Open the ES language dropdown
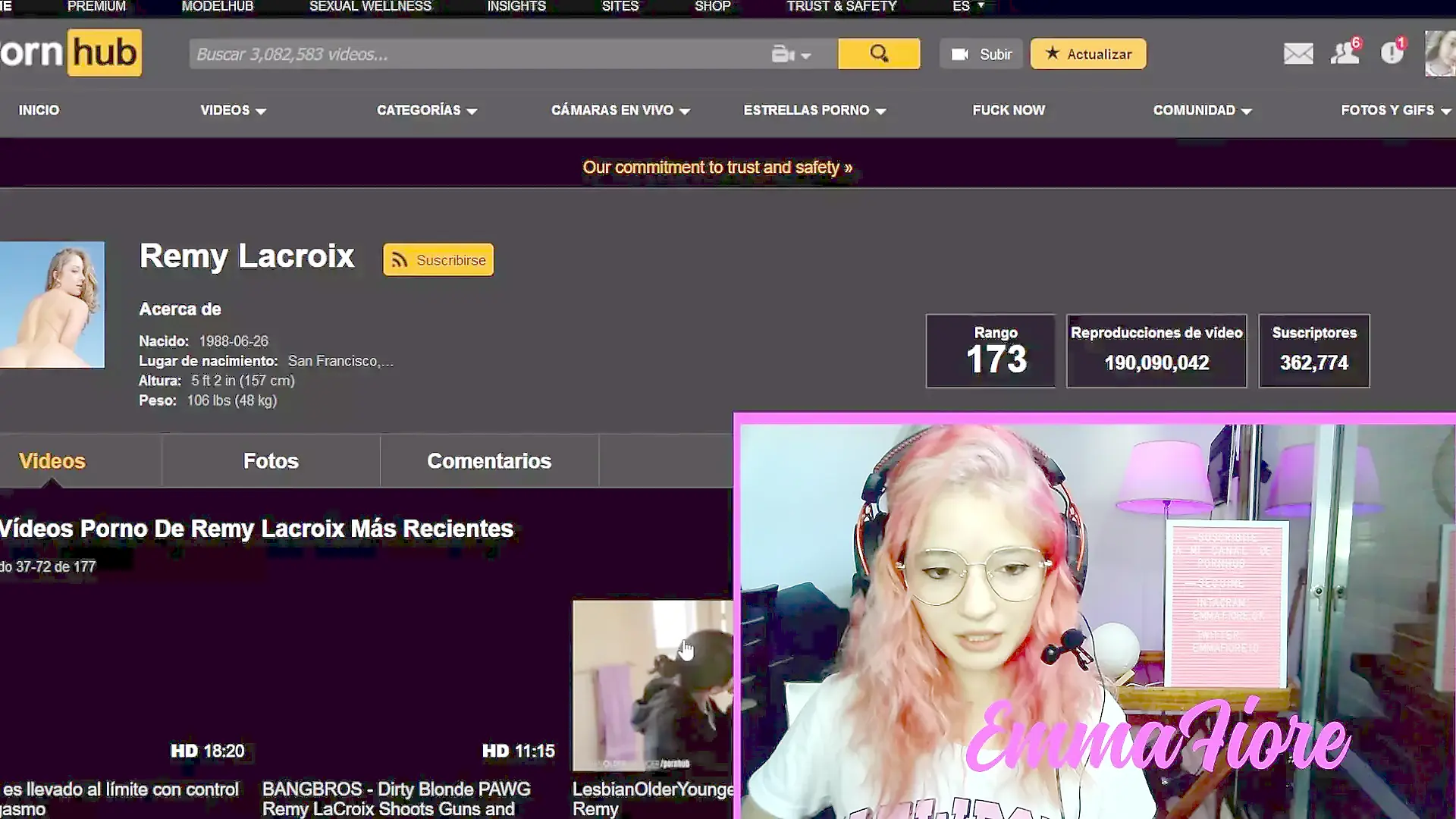 coord(968,6)
